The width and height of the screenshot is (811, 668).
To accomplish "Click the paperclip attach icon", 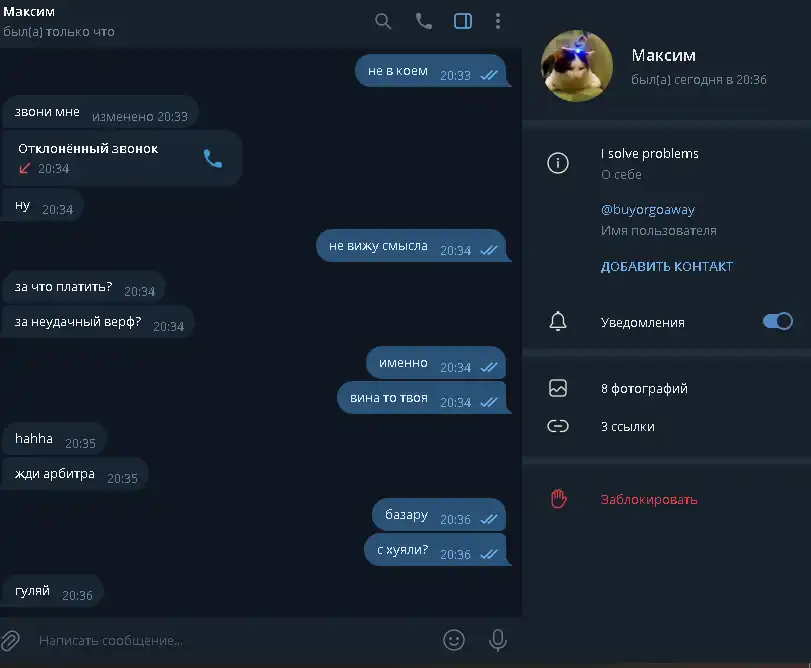I will point(10,641).
